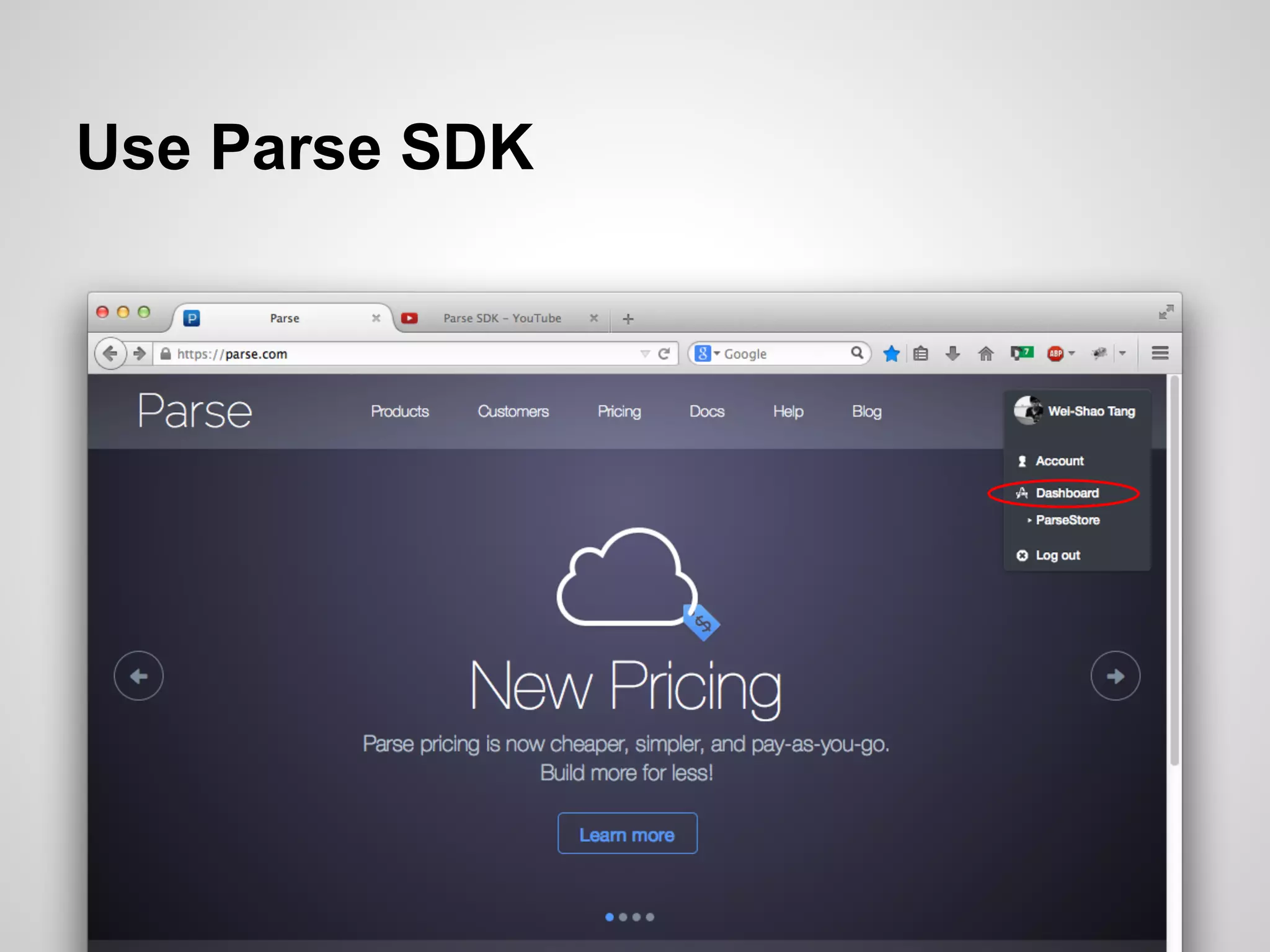The width and height of the screenshot is (1270, 952).
Task: Open the downloads arrow icon
Action: (x=953, y=353)
